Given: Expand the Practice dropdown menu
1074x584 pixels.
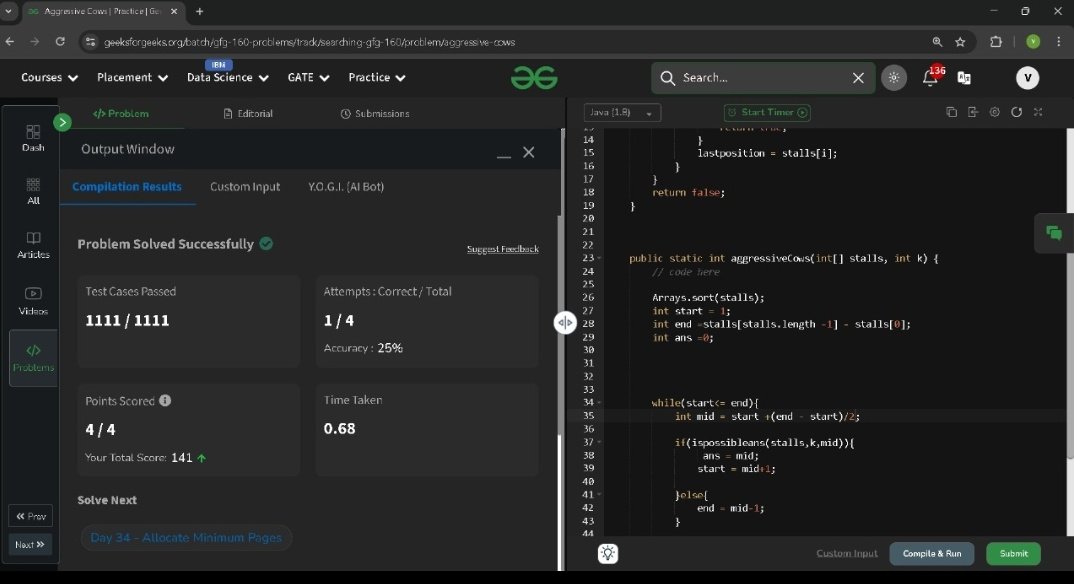Looking at the screenshot, I should (x=377, y=77).
